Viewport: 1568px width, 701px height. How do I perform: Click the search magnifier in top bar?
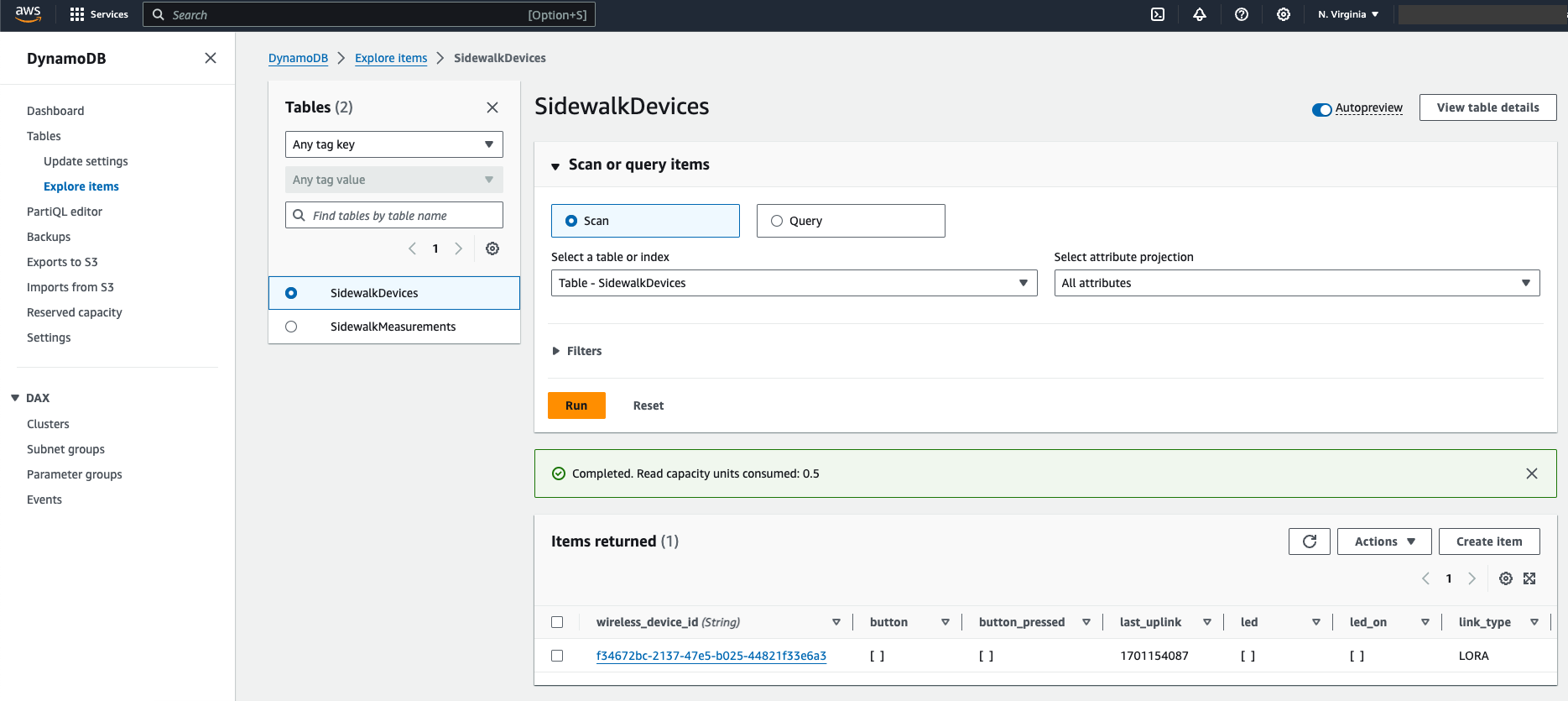(159, 14)
